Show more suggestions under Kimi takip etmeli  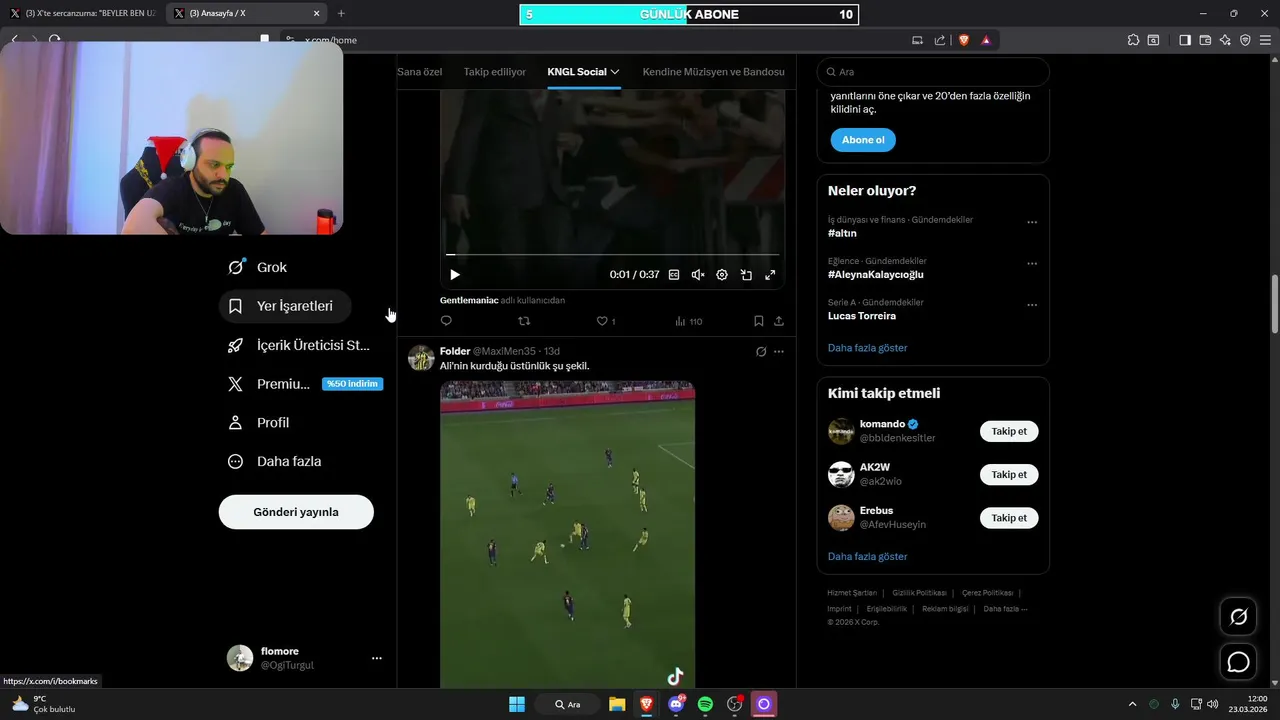[867, 556]
